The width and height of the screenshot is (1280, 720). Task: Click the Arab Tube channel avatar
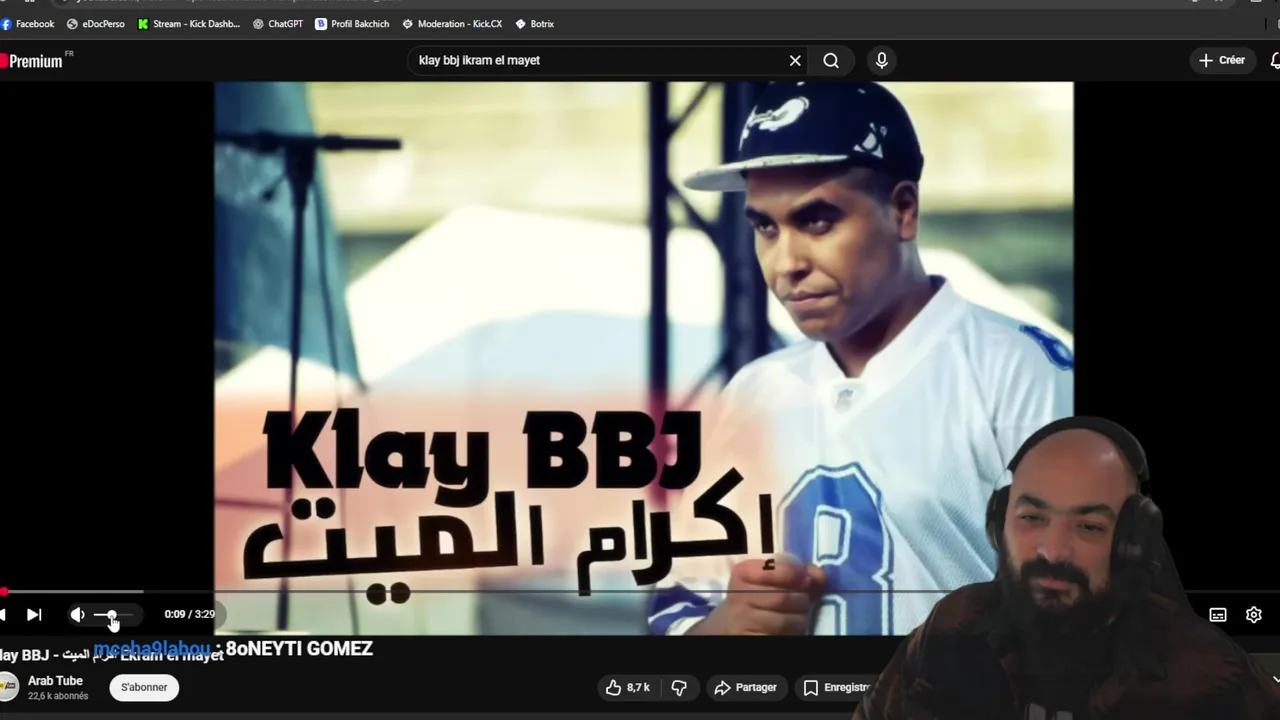(8, 687)
